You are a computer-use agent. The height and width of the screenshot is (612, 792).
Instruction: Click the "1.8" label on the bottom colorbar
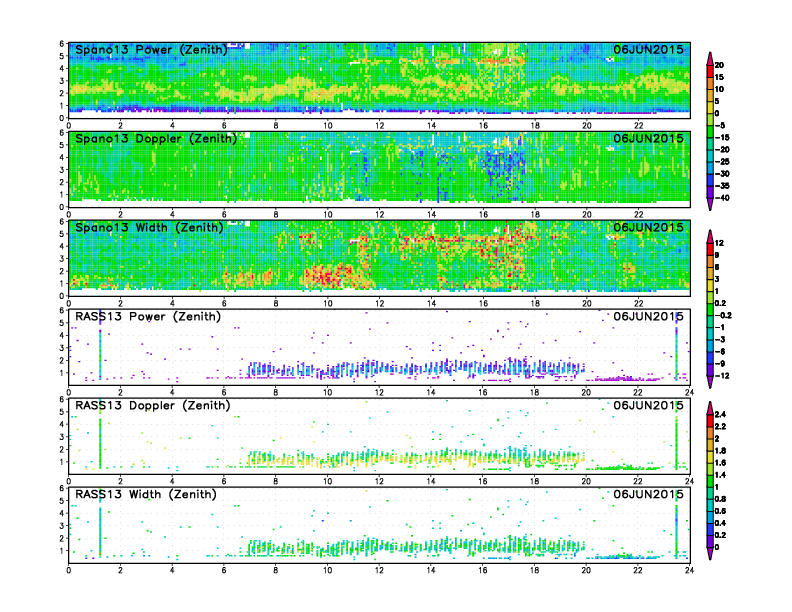click(720, 451)
